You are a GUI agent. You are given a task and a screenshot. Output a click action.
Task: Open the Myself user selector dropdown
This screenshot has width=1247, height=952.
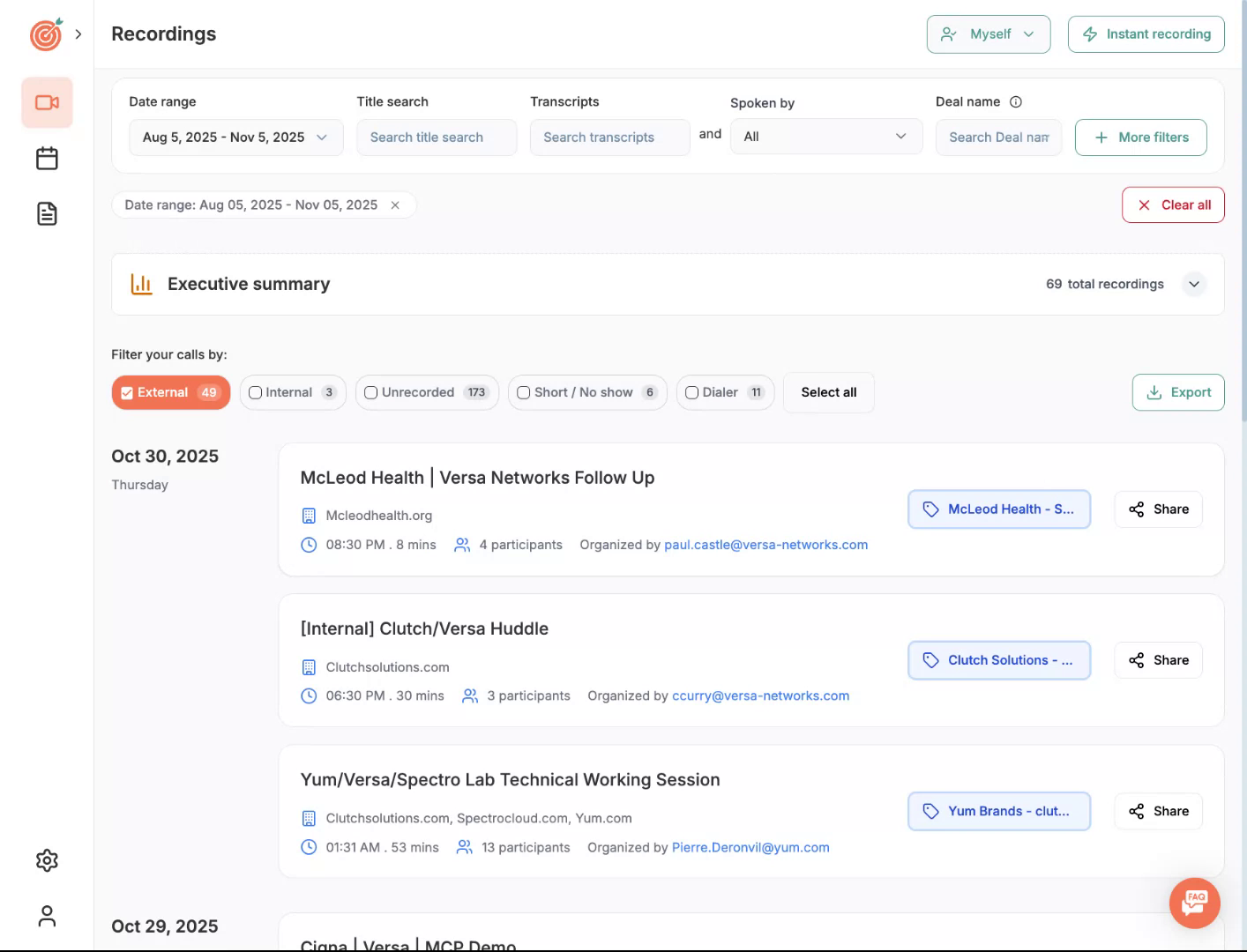[x=988, y=34]
